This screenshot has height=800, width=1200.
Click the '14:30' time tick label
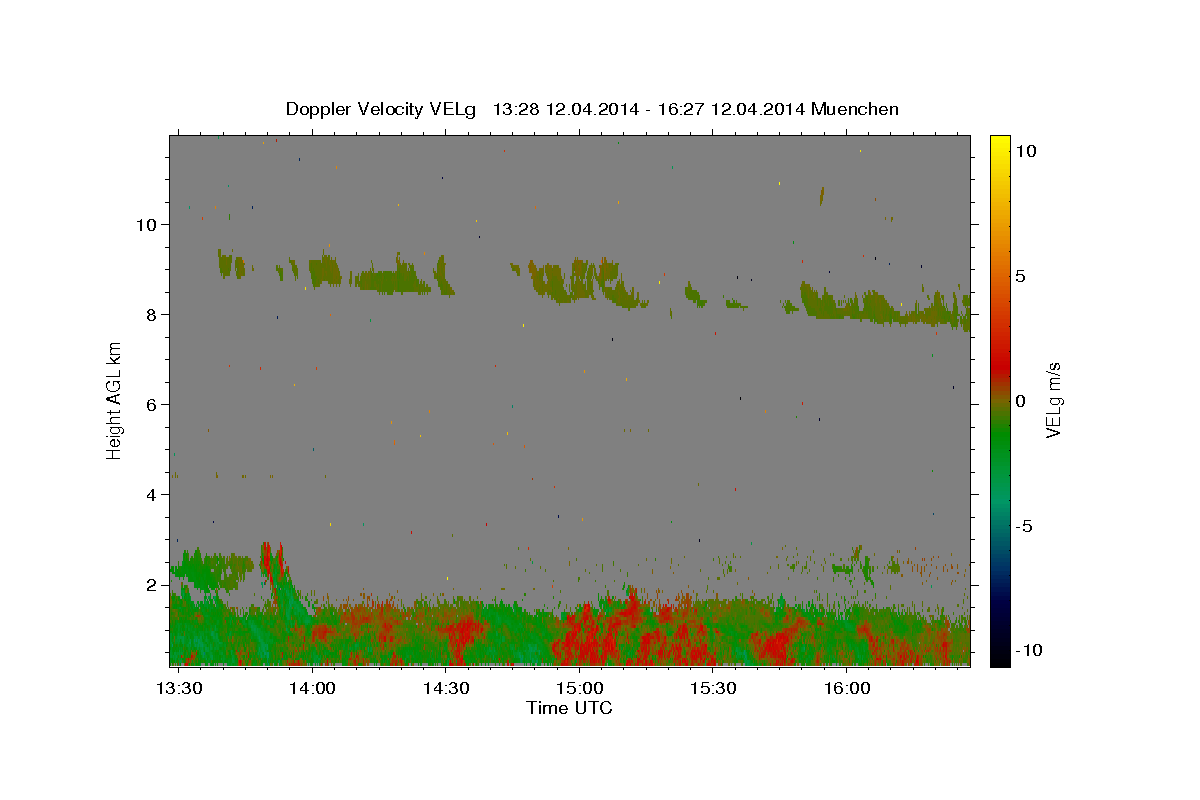pos(446,688)
